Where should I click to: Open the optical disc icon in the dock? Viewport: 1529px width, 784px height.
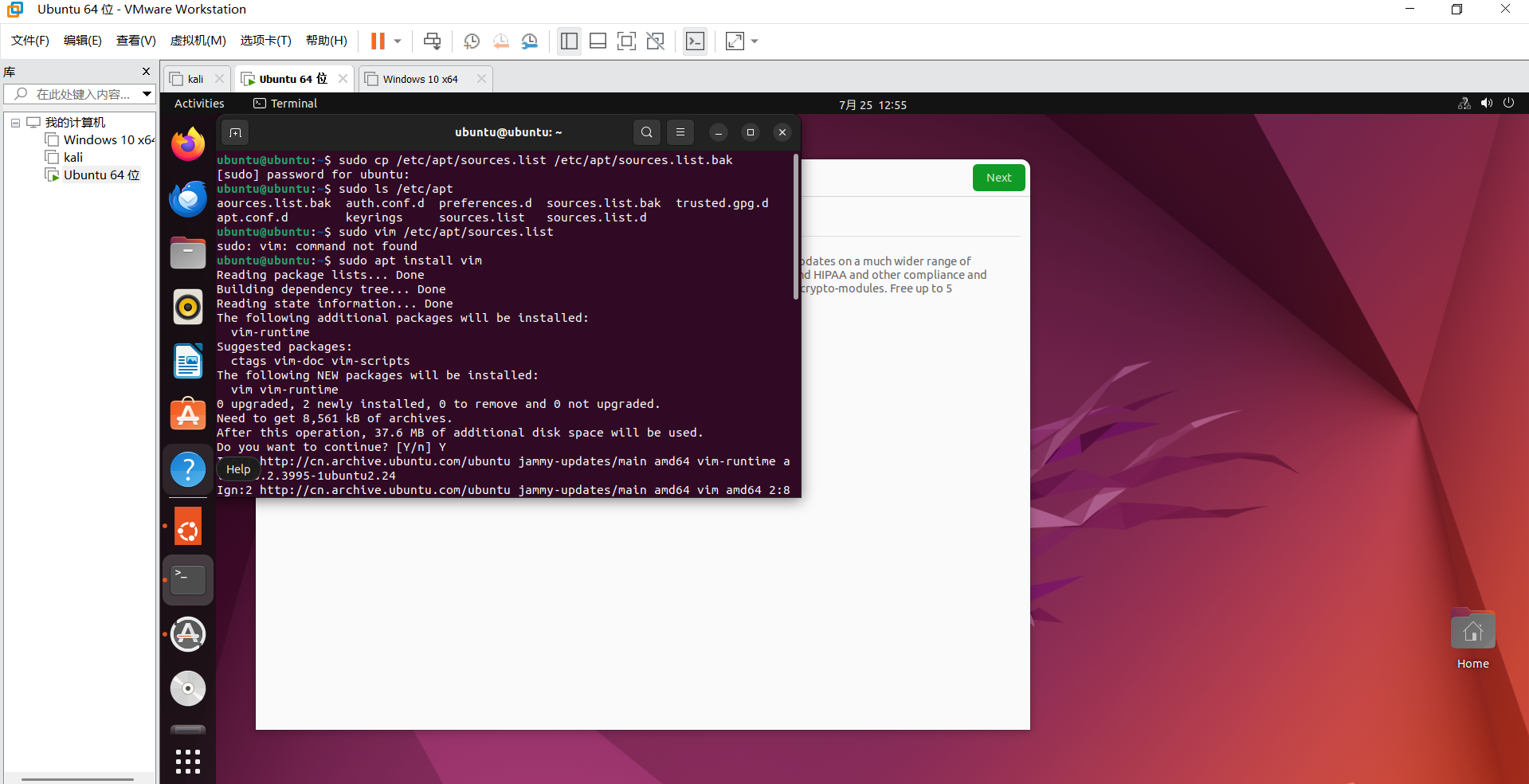188,688
